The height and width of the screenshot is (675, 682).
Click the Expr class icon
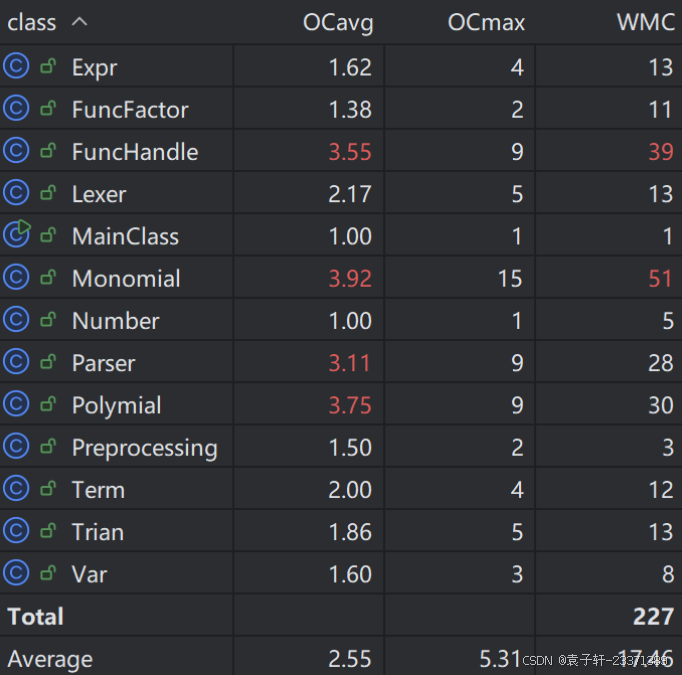(16, 66)
